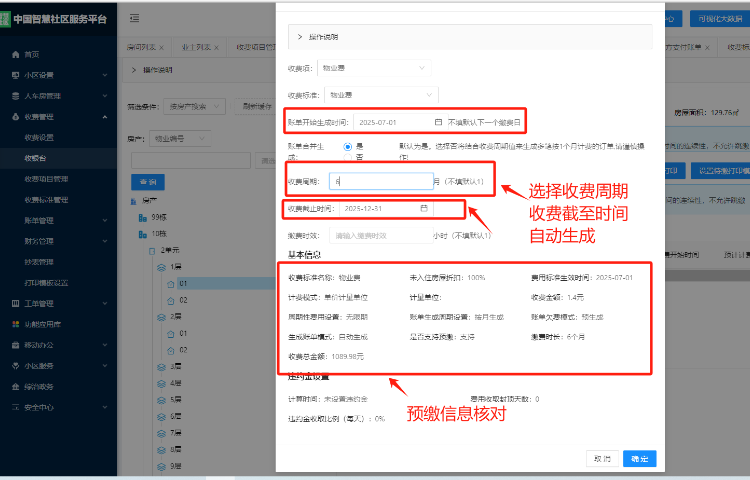The width and height of the screenshot is (750, 480).
Task: Select the 否 radio for 账单合并生成
Action: [x=348, y=157]
